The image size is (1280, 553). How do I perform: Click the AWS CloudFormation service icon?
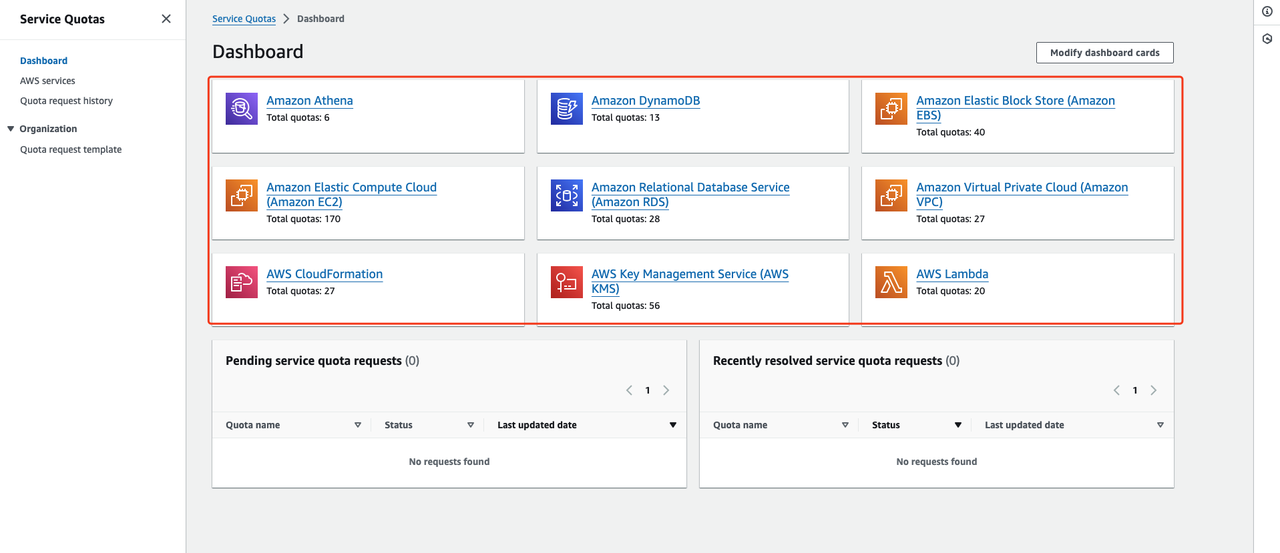tap(242, 283)
